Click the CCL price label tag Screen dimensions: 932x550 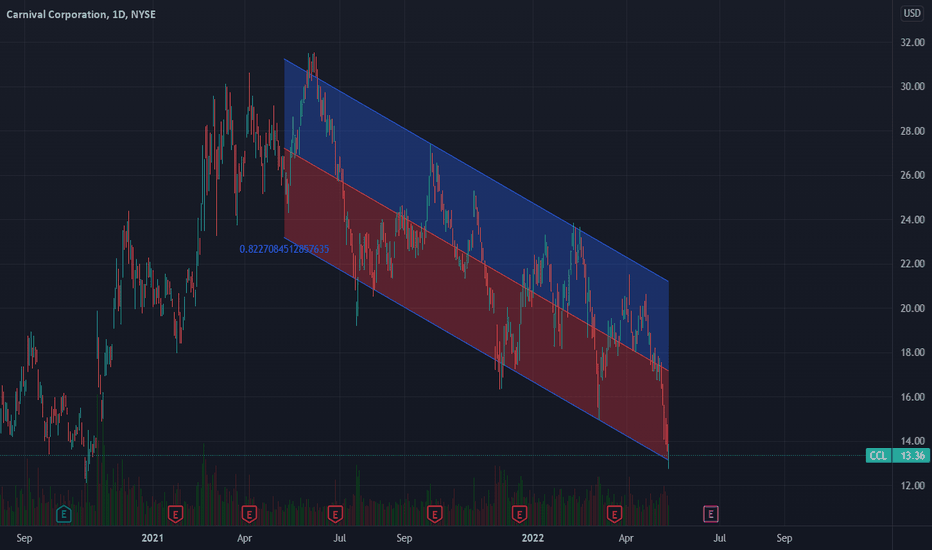pyautogui.click(x=879, y=456)
